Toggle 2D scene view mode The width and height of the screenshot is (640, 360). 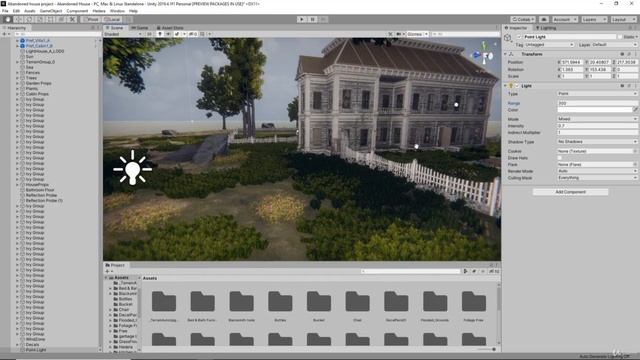click(149, 34)
